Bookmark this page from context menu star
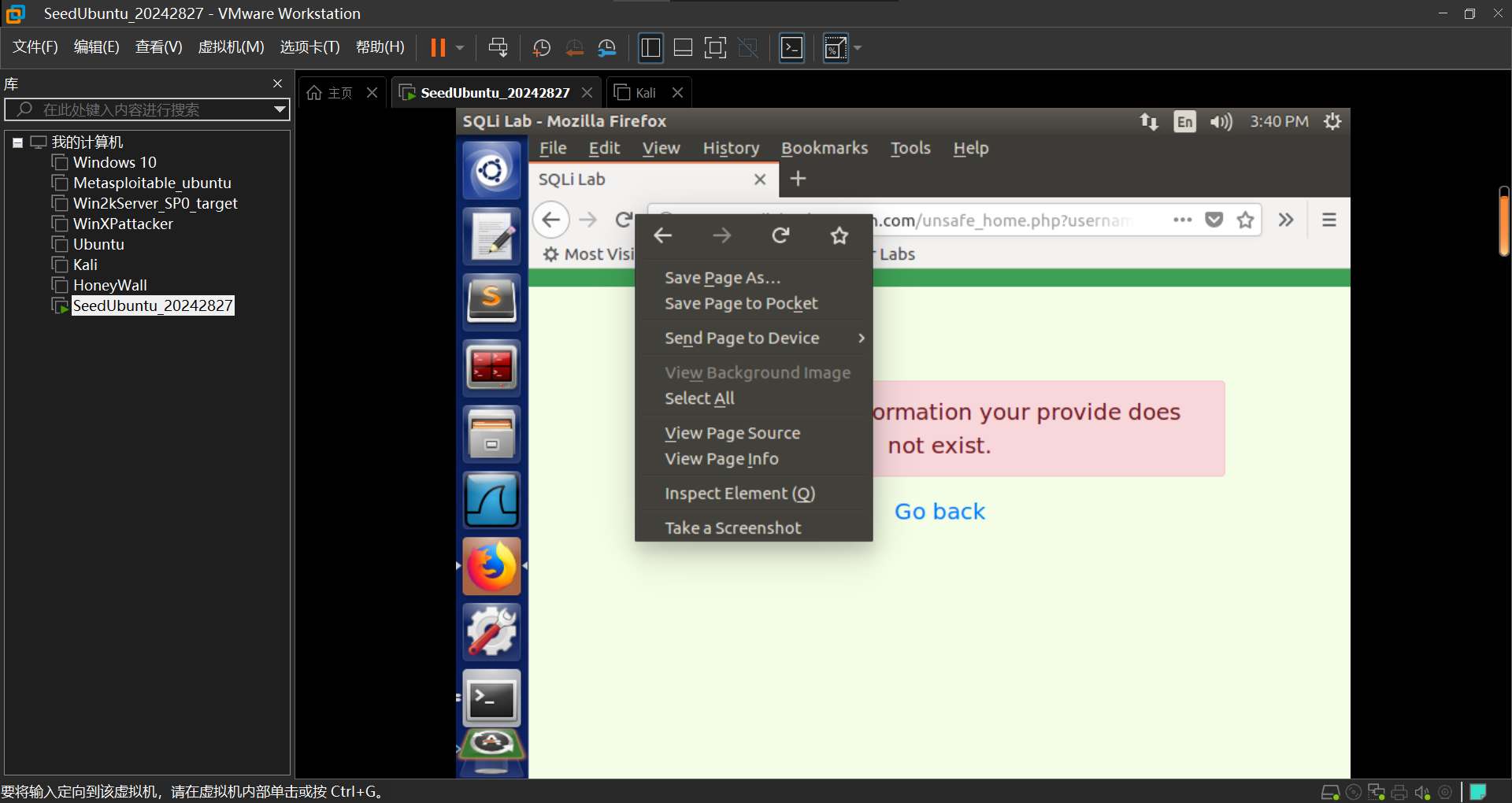1512x803 pixels. [x=839, y=235]
